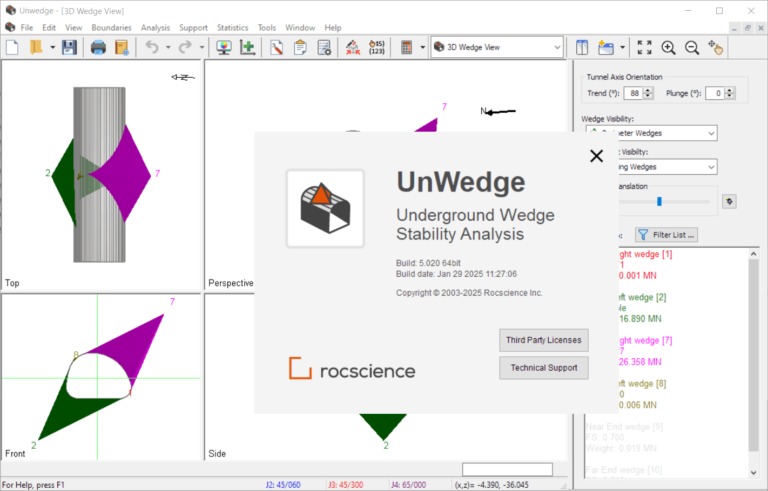Click the Filter List button
Image resolution: width=768 pixels, height=491 pixels.
pyautogui.click(x=667, y=235)
